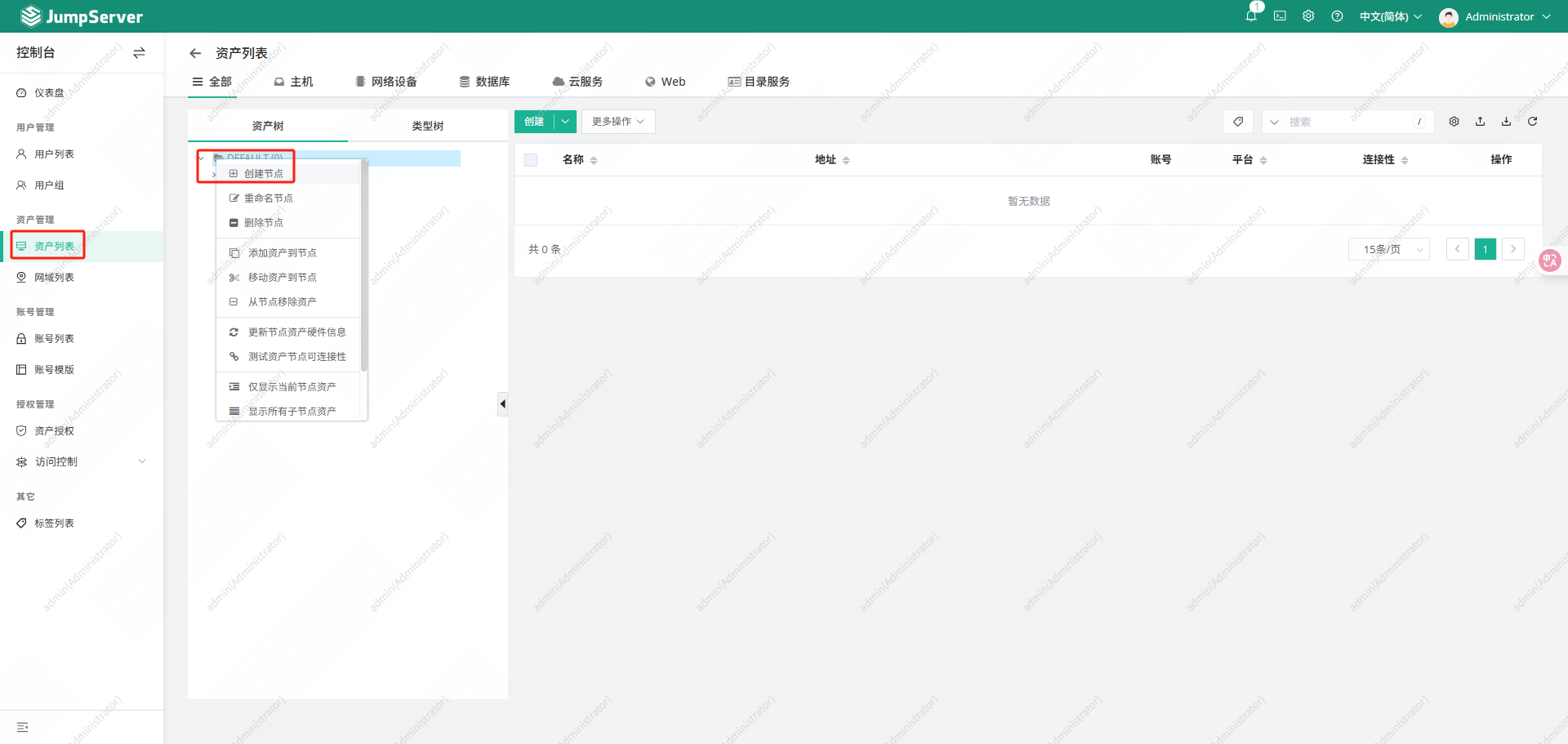The image size is (1568, 744).
Task: Open 用户列表 in the sidebar
Action: pyautogui.click(x=82, y=154)
